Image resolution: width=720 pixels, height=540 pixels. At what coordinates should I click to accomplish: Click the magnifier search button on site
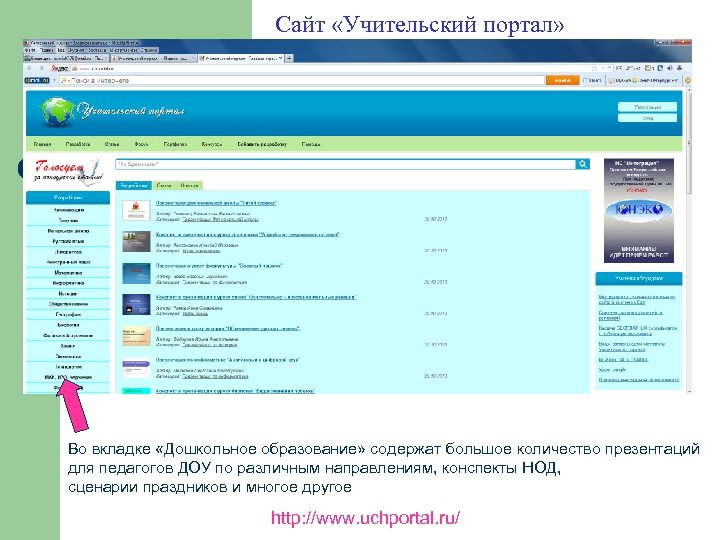[x=583, y=164]
